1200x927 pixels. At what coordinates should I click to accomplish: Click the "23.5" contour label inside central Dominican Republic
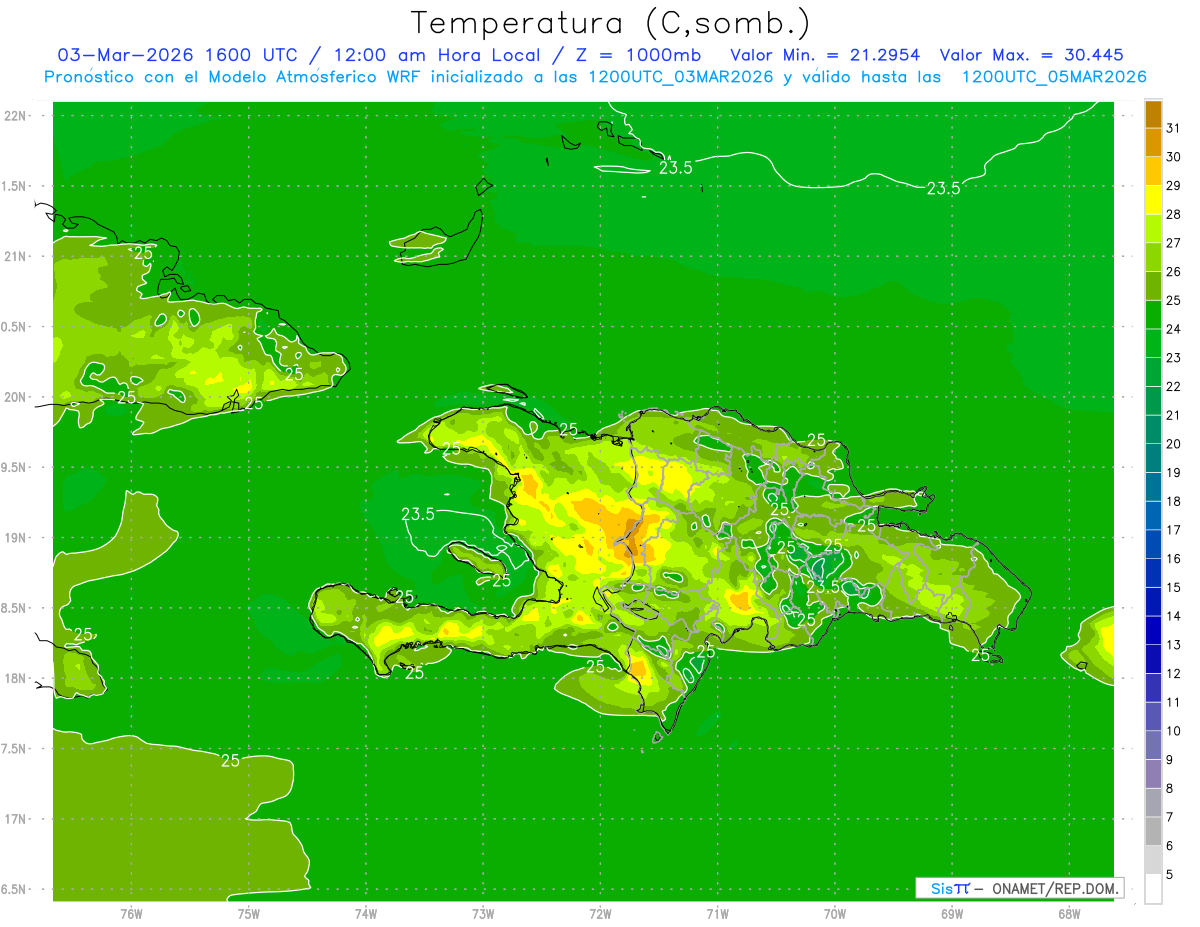(823, 587)
